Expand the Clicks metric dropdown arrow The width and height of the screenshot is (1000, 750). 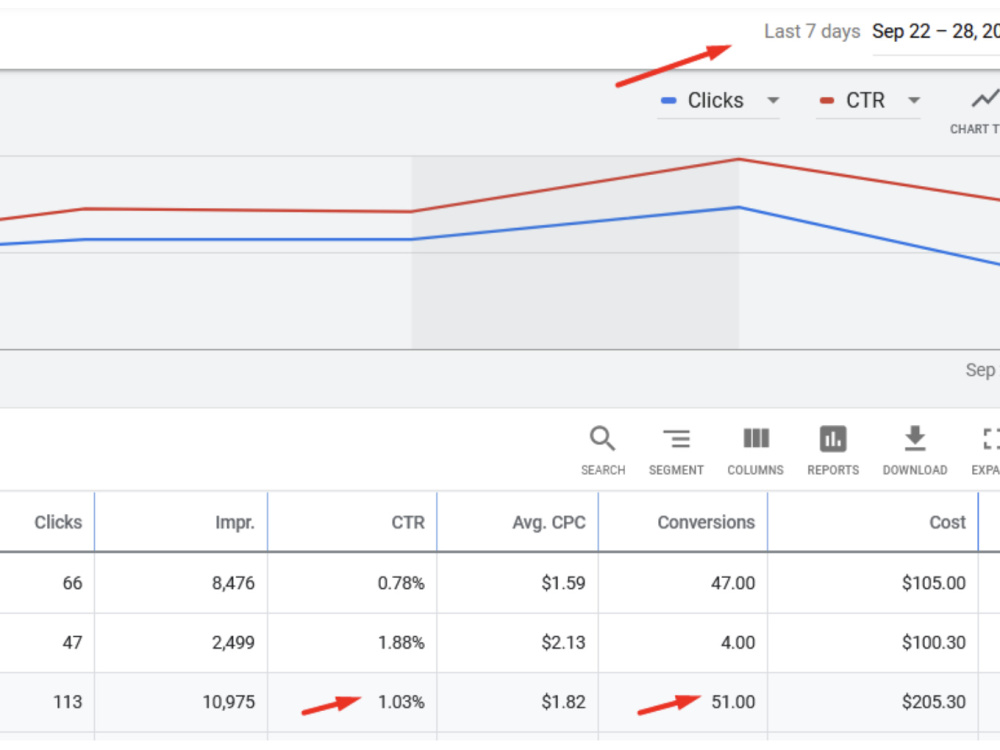pyautogui.click(x=773, y=100)
